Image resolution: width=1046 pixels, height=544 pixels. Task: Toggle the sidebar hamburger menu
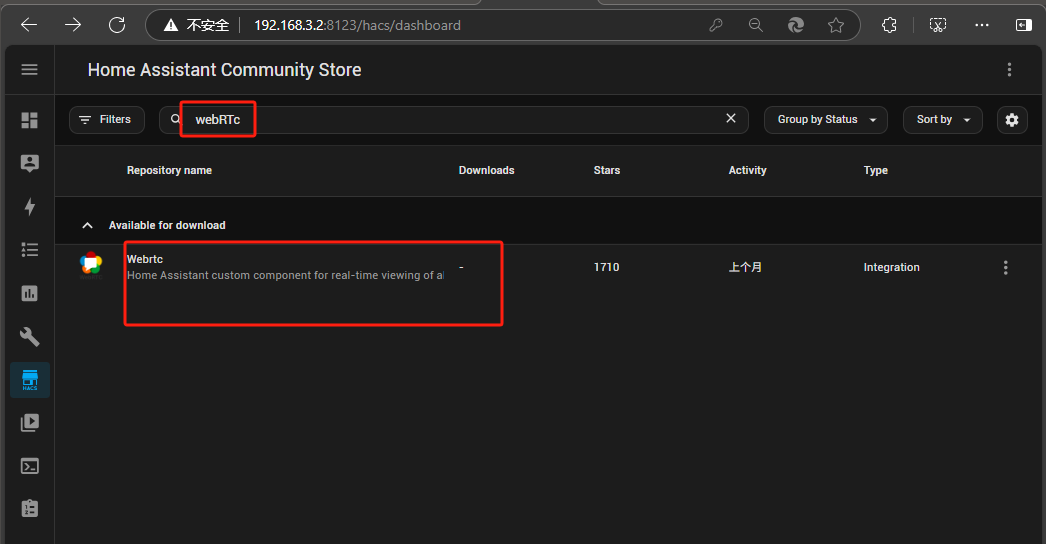tap(29, 69)
